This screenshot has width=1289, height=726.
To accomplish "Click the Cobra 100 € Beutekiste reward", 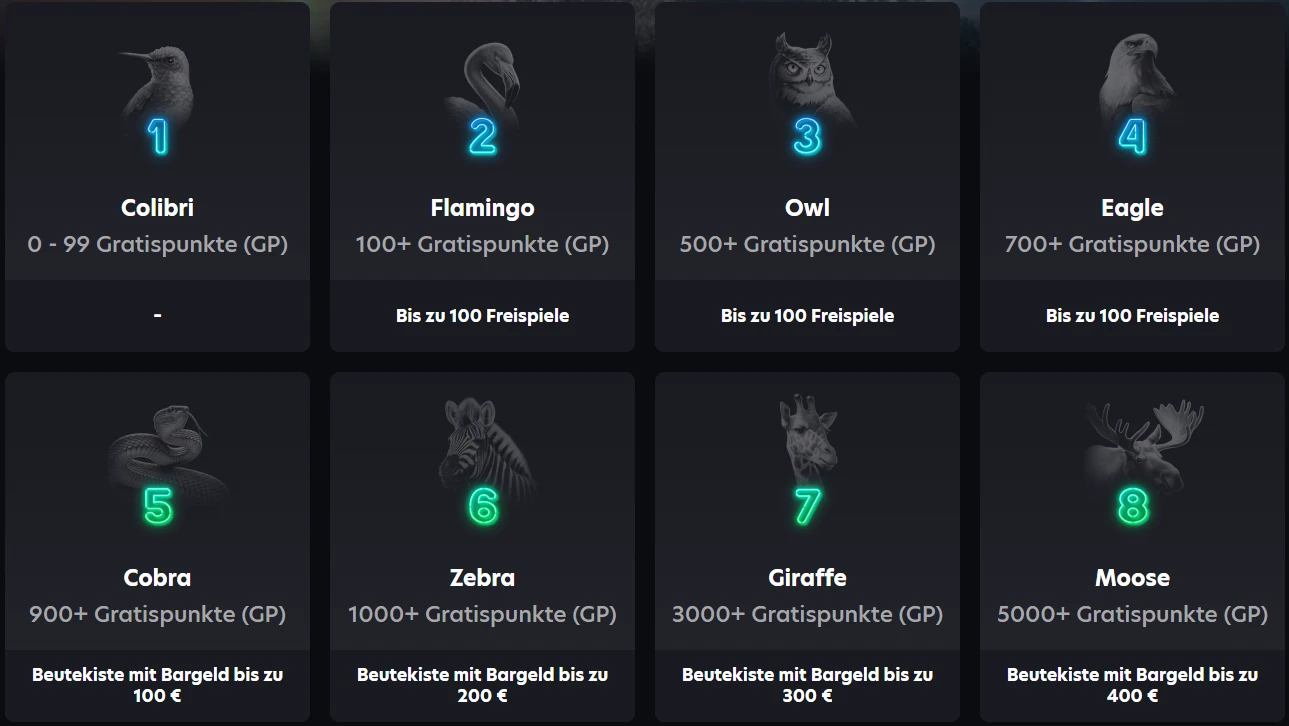I will pyautogui.click(x=158, y=685).
